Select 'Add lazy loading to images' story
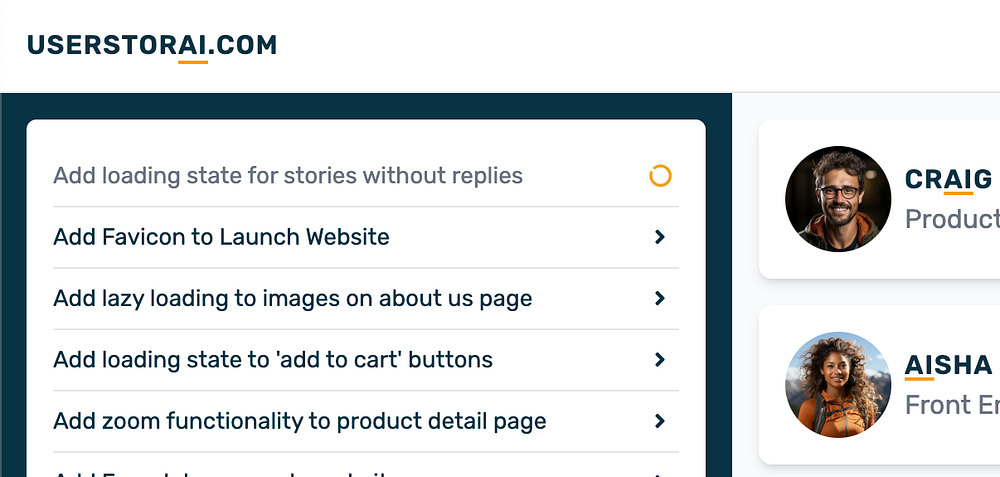Screen dimensions: 1000x477 click(292, 298)
